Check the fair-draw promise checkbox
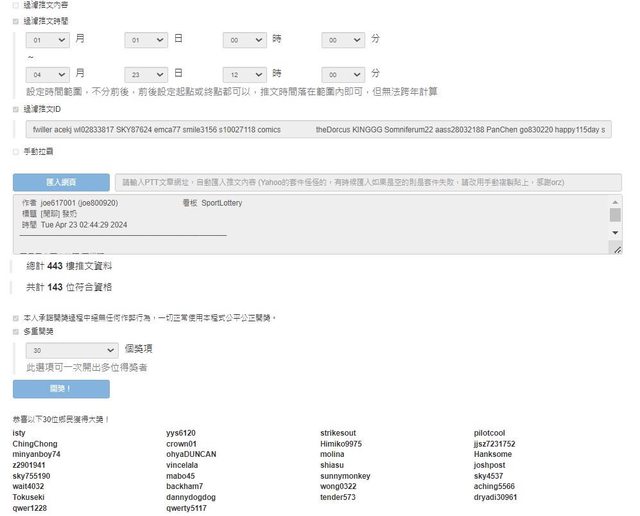The height and width of the screenshot is (516, 640). (15, 318)
